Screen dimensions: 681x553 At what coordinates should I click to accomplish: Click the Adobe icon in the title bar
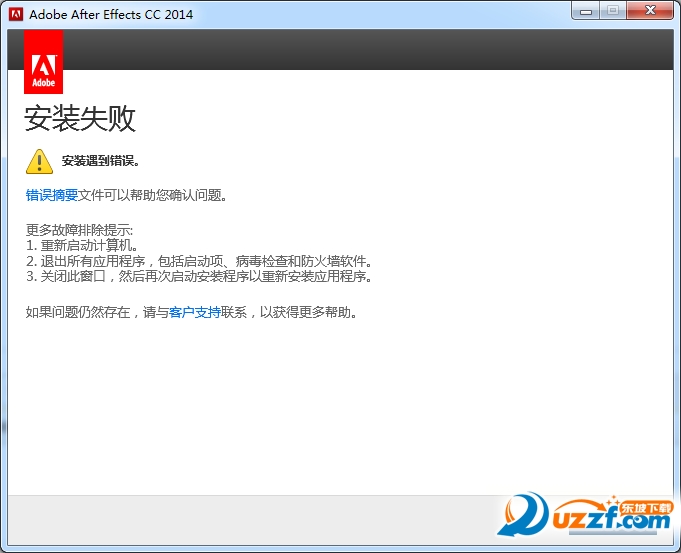click(x=16, y=14)
